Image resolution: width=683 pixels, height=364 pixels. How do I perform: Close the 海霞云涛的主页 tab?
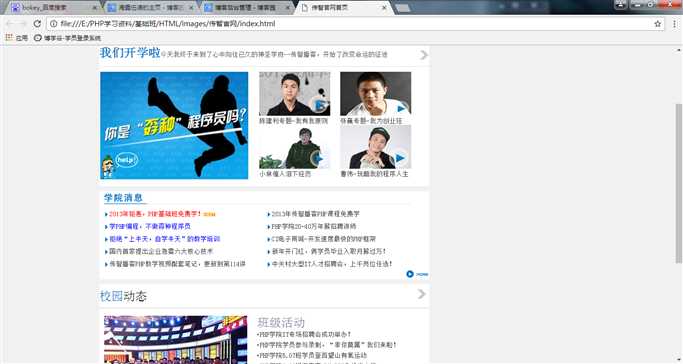[191, 8]
